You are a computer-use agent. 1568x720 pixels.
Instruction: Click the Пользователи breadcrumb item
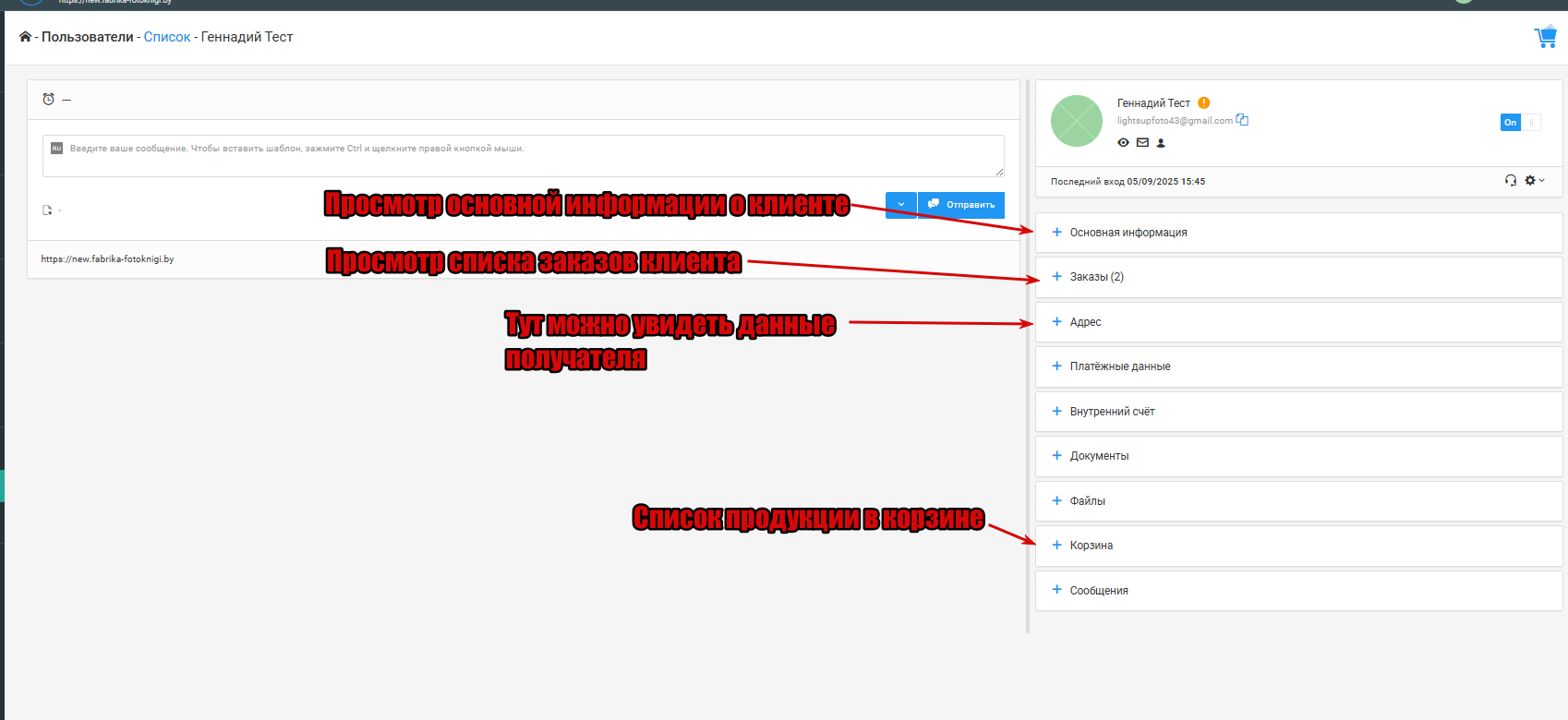[x=88, y=37]
